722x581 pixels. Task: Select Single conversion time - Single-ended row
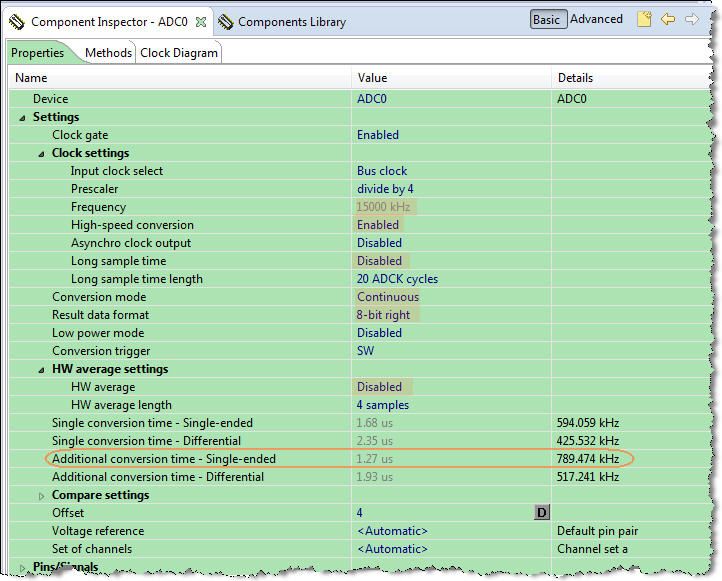click(x=152, y=423)
